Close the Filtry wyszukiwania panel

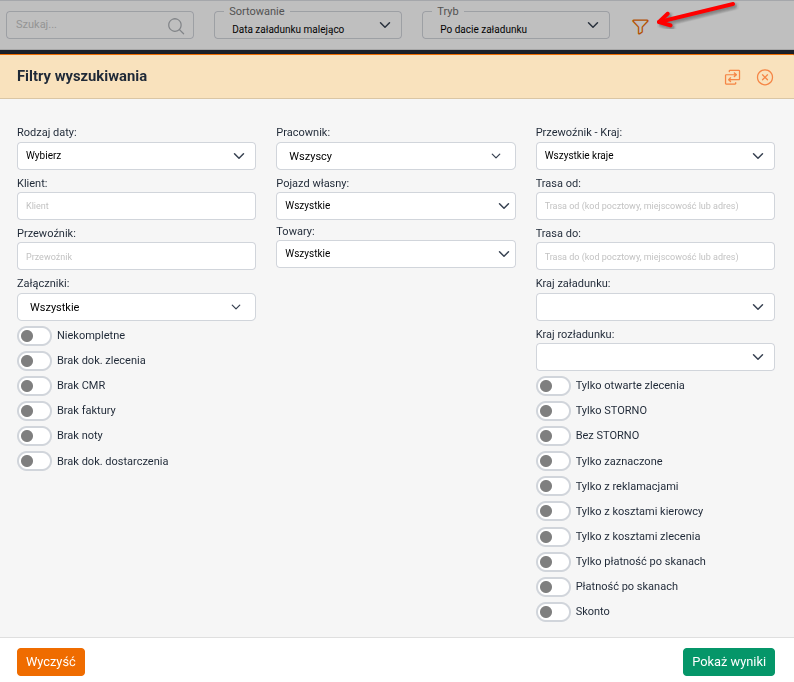click(765, 77)
